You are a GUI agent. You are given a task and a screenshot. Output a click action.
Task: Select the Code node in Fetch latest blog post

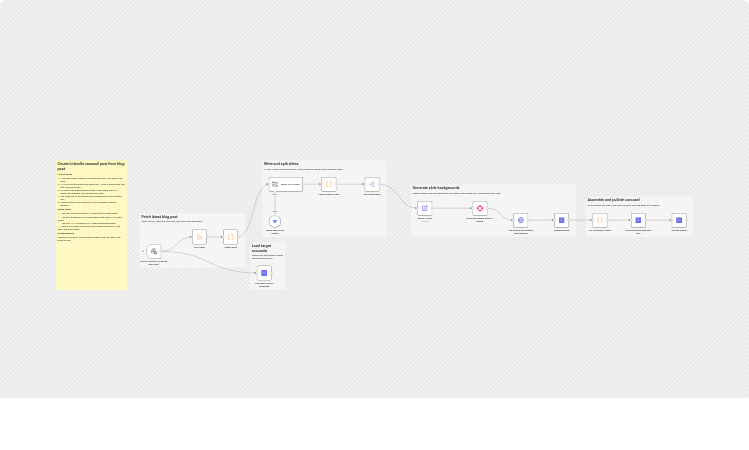[x=230, y=237]
